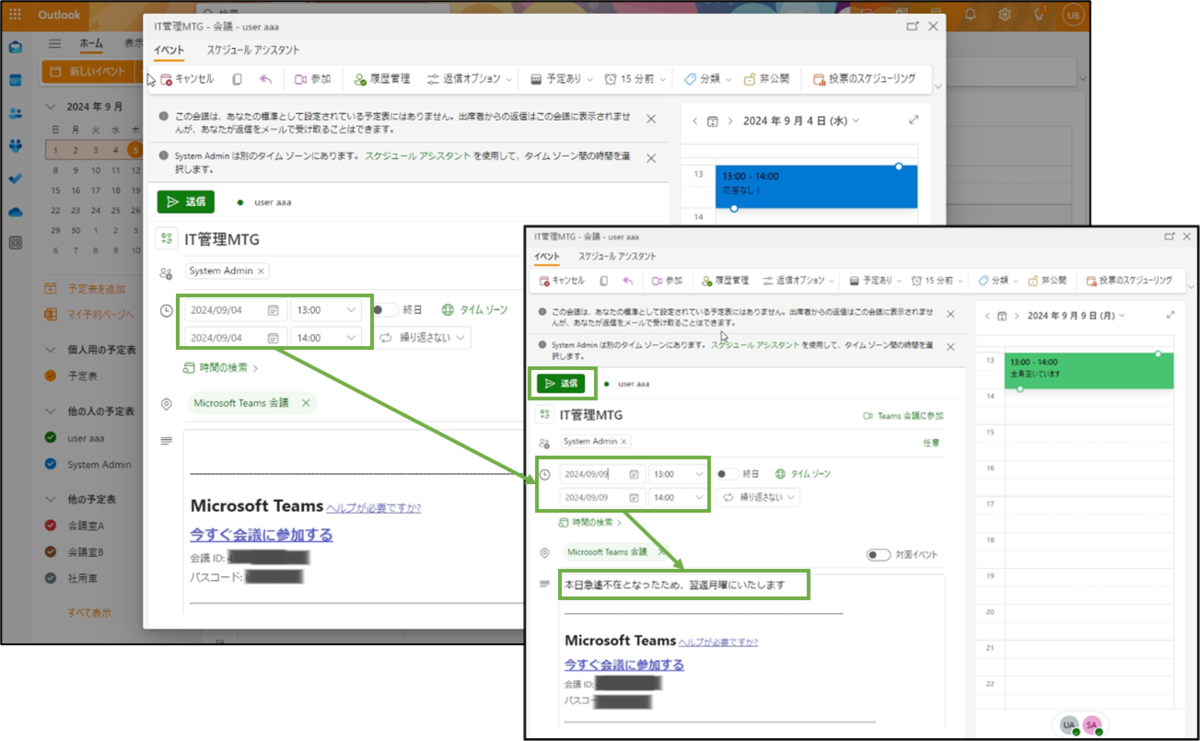Viewport: 1200px width, 741px height.
Task: Click キャンセル in the 9月9日 window toolbar
Action: click(561, 281)
